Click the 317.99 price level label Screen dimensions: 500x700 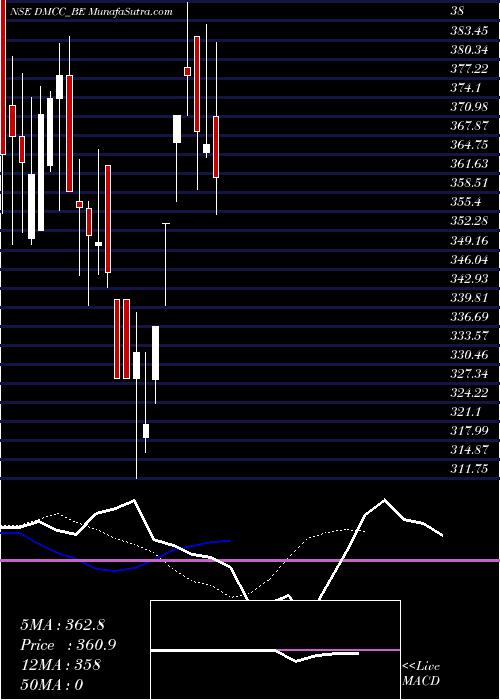point(469,431)
